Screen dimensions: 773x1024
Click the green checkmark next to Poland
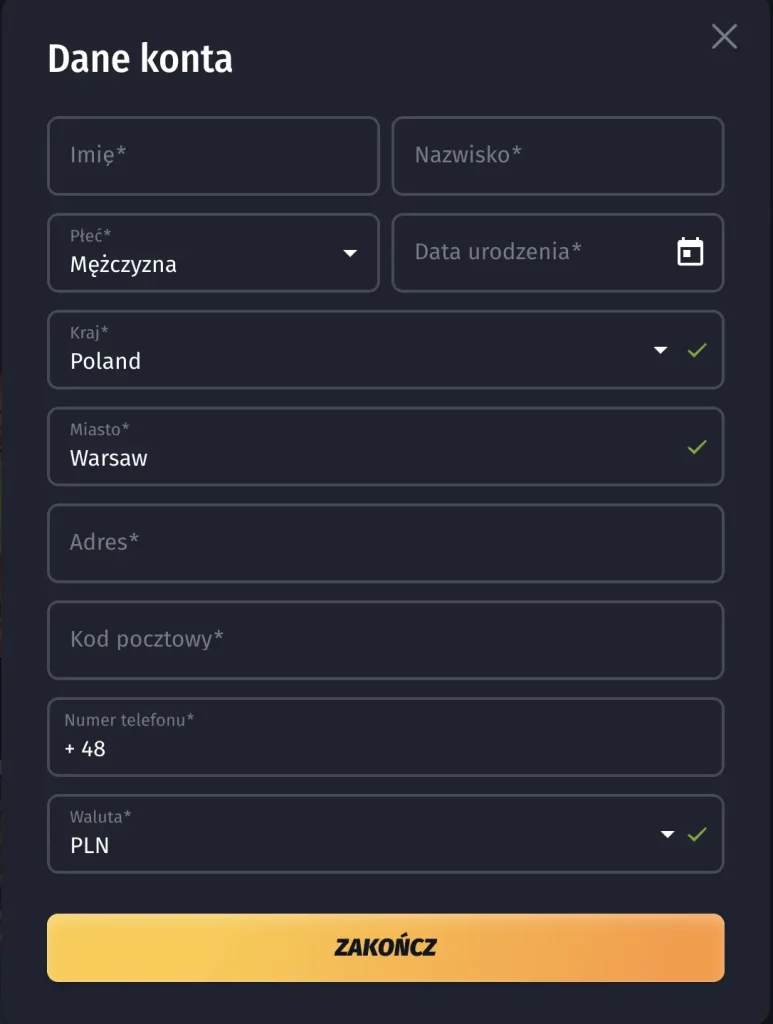pos(697,350)
